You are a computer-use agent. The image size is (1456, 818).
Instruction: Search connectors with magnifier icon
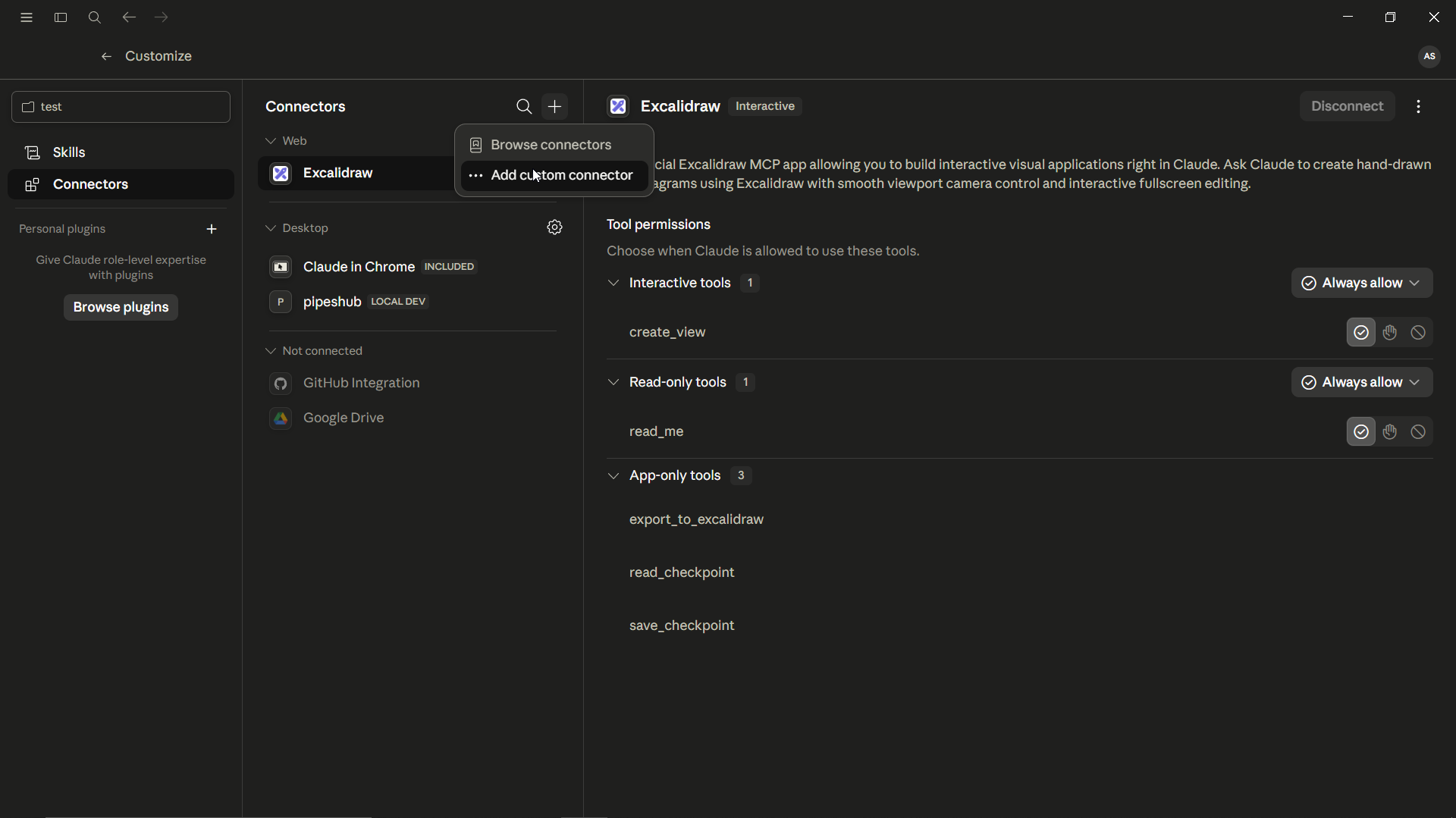(524, 107)
